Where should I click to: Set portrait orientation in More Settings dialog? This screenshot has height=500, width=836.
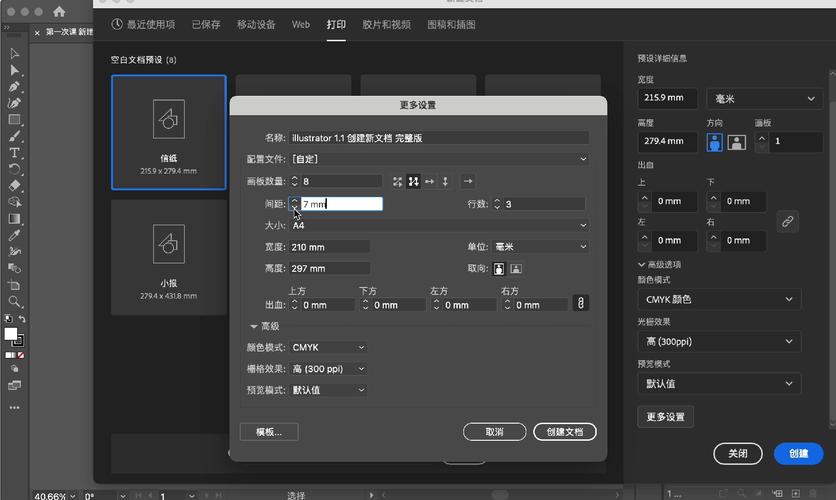(499, 269)
